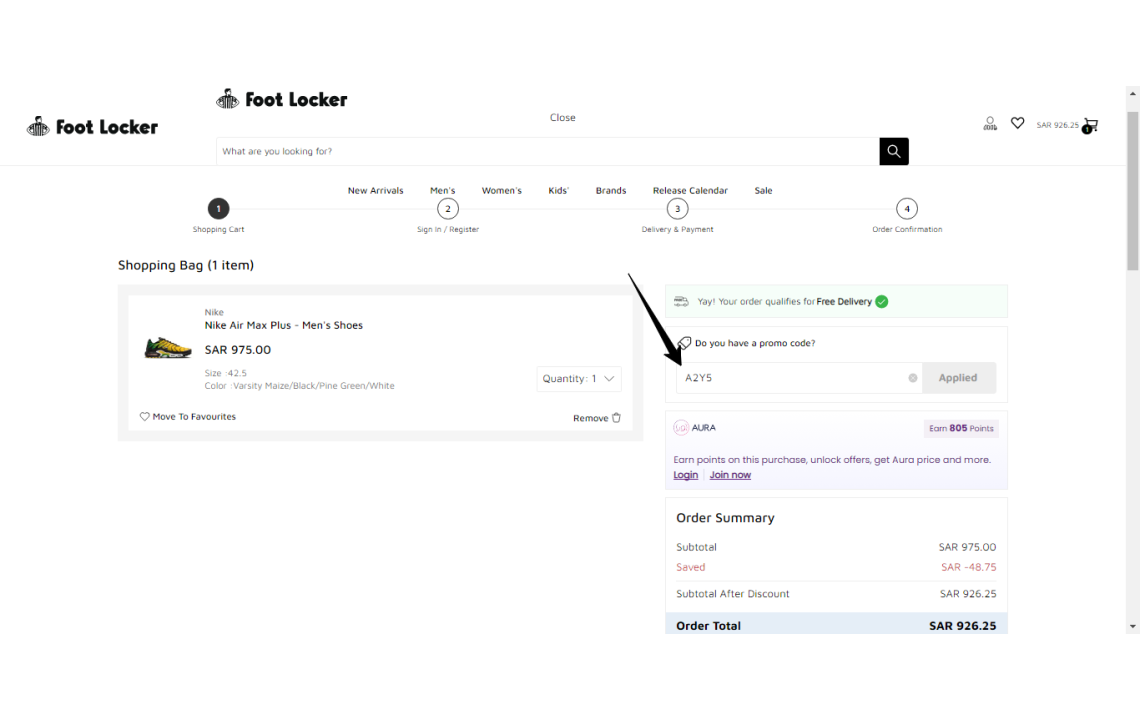Click the 'Shopping Cart' step label

point(218,229)
